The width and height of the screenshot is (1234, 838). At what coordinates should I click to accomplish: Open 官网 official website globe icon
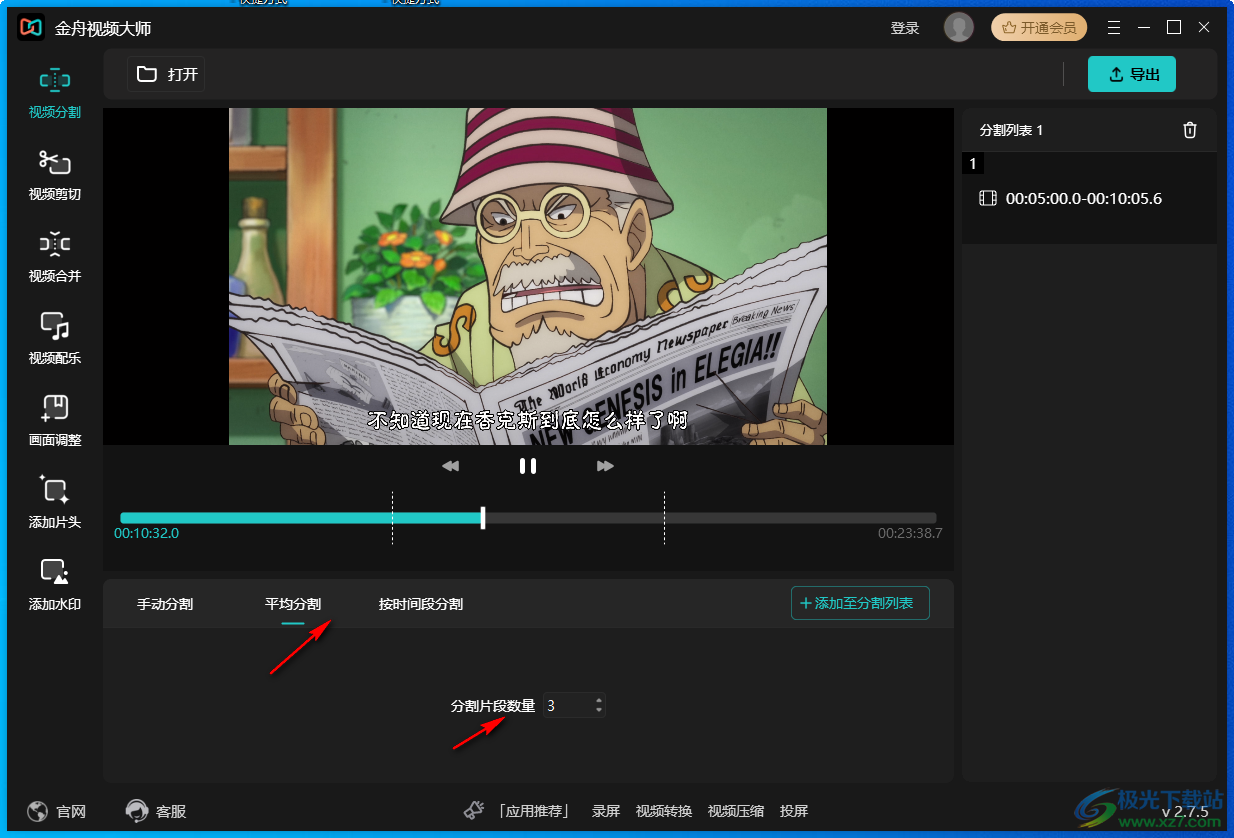38,811
